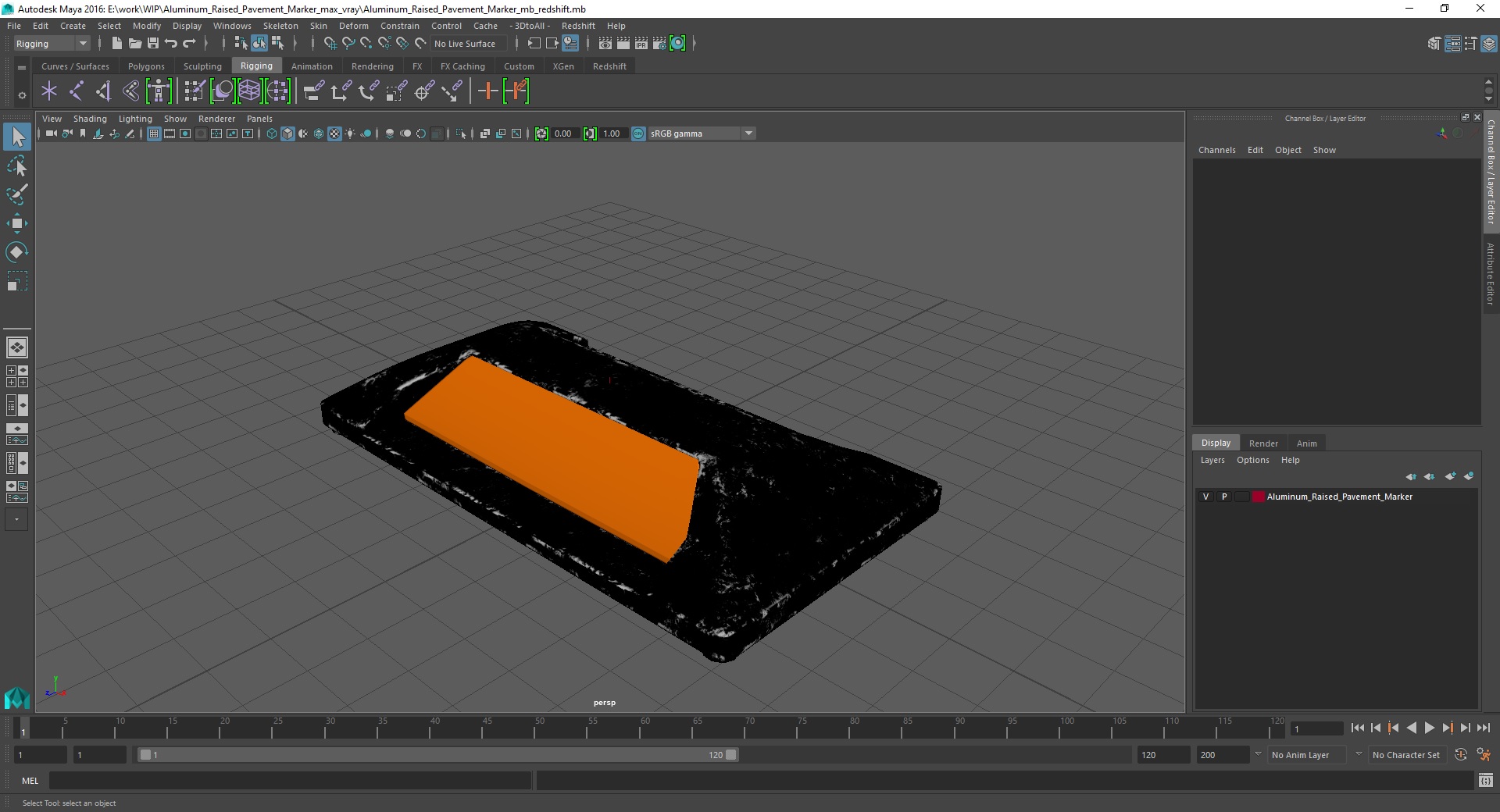Open the Deform menu
Viewport: 1500px width, 812px height.
[x=353, y=26]
